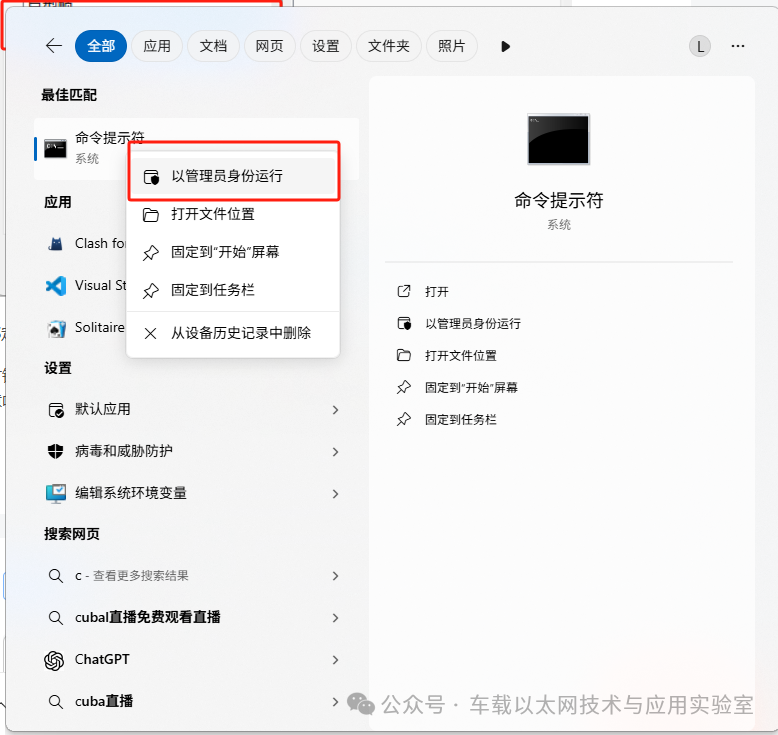Click 打开 in the right details pane
The width and height of the screenshot is (778, 735).
coord(437,291)
